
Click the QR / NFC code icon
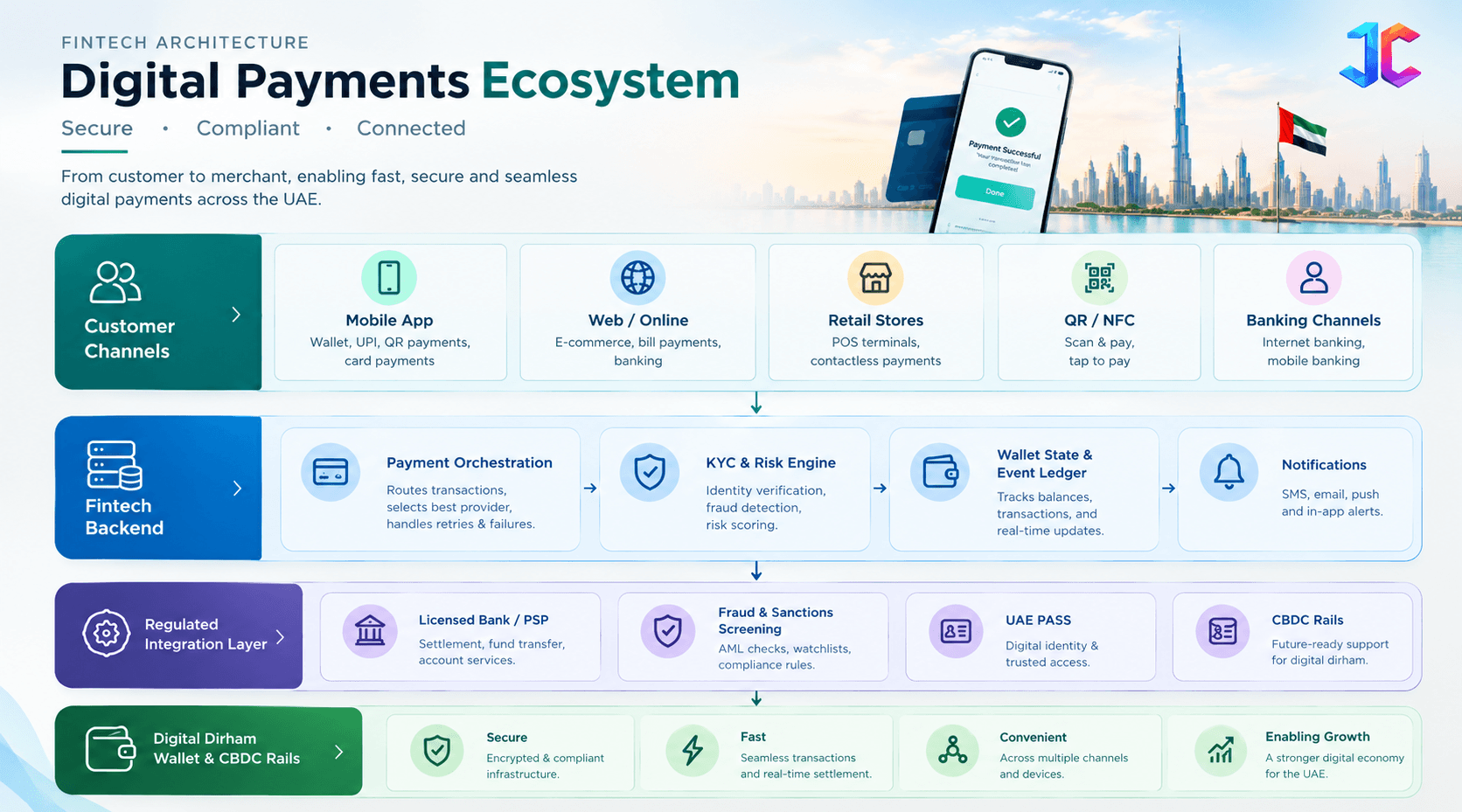(1099, 278)
